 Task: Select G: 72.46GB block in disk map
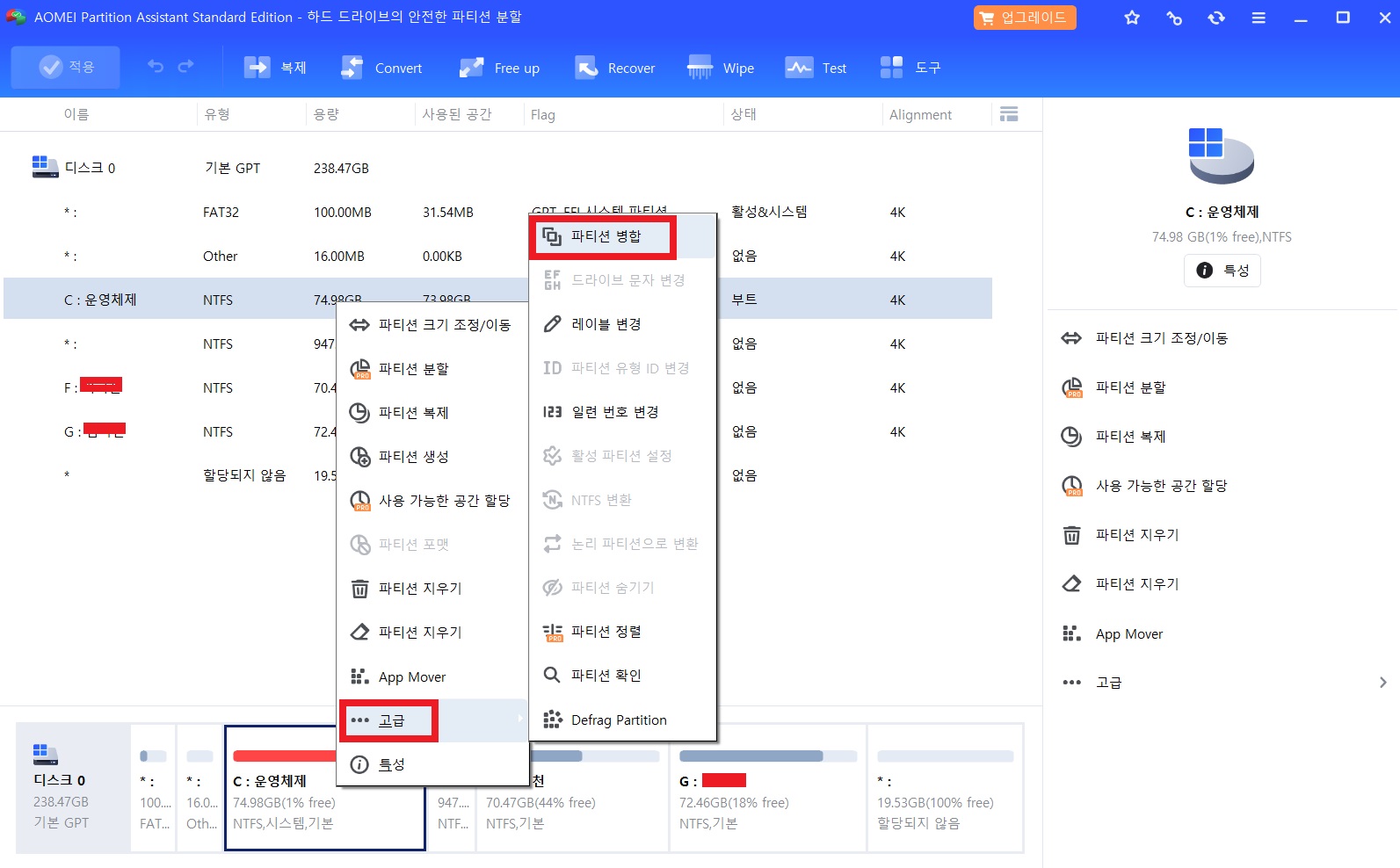(767, 788)
